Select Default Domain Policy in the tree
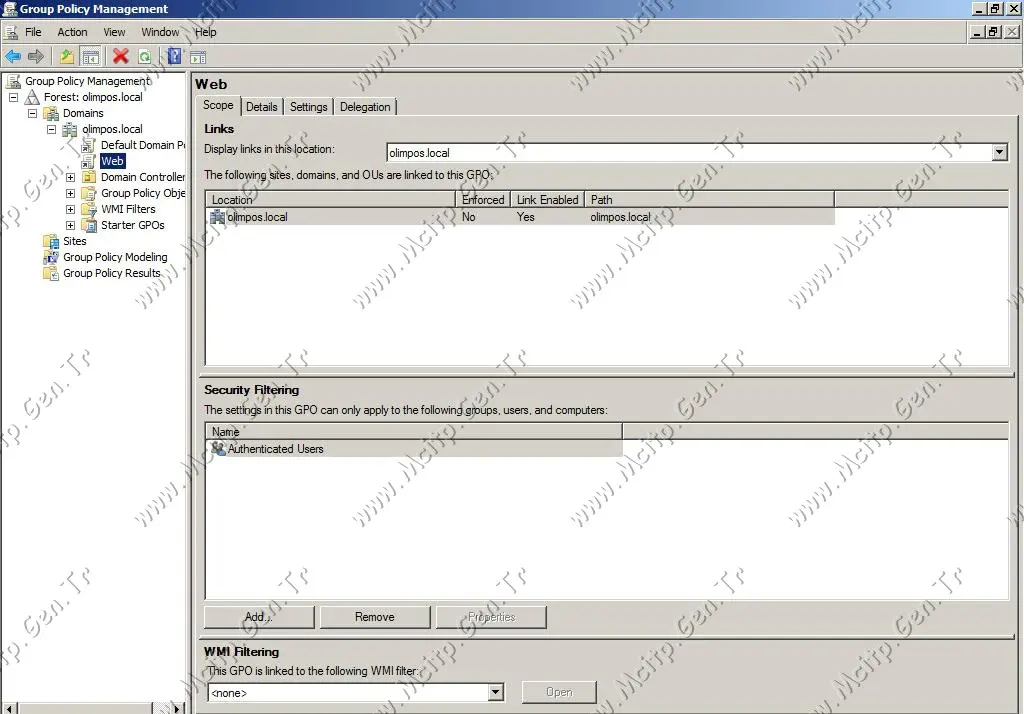 (x=143, y=145)
